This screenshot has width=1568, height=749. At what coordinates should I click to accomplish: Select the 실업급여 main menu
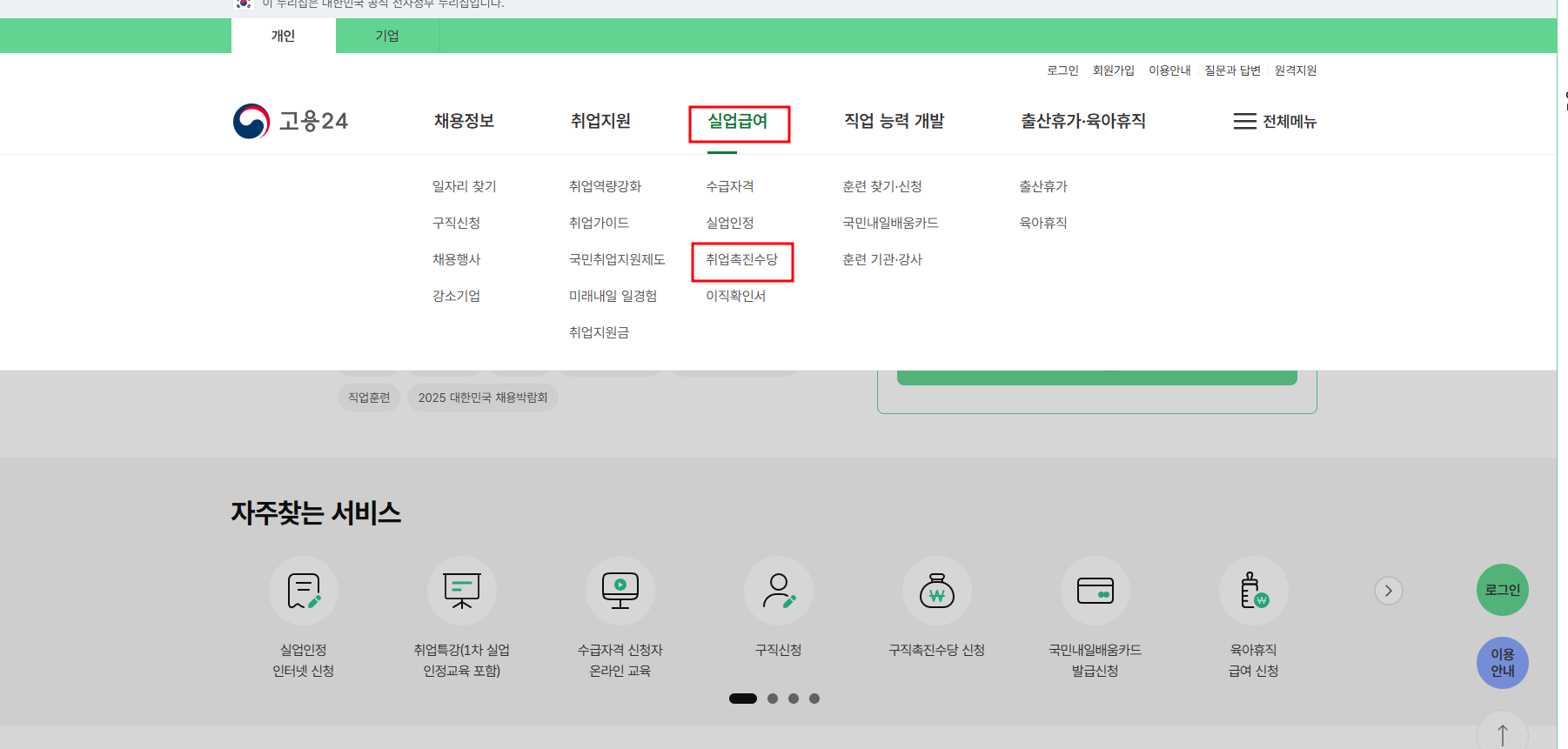pyautogui.click(x=738, y=121)
